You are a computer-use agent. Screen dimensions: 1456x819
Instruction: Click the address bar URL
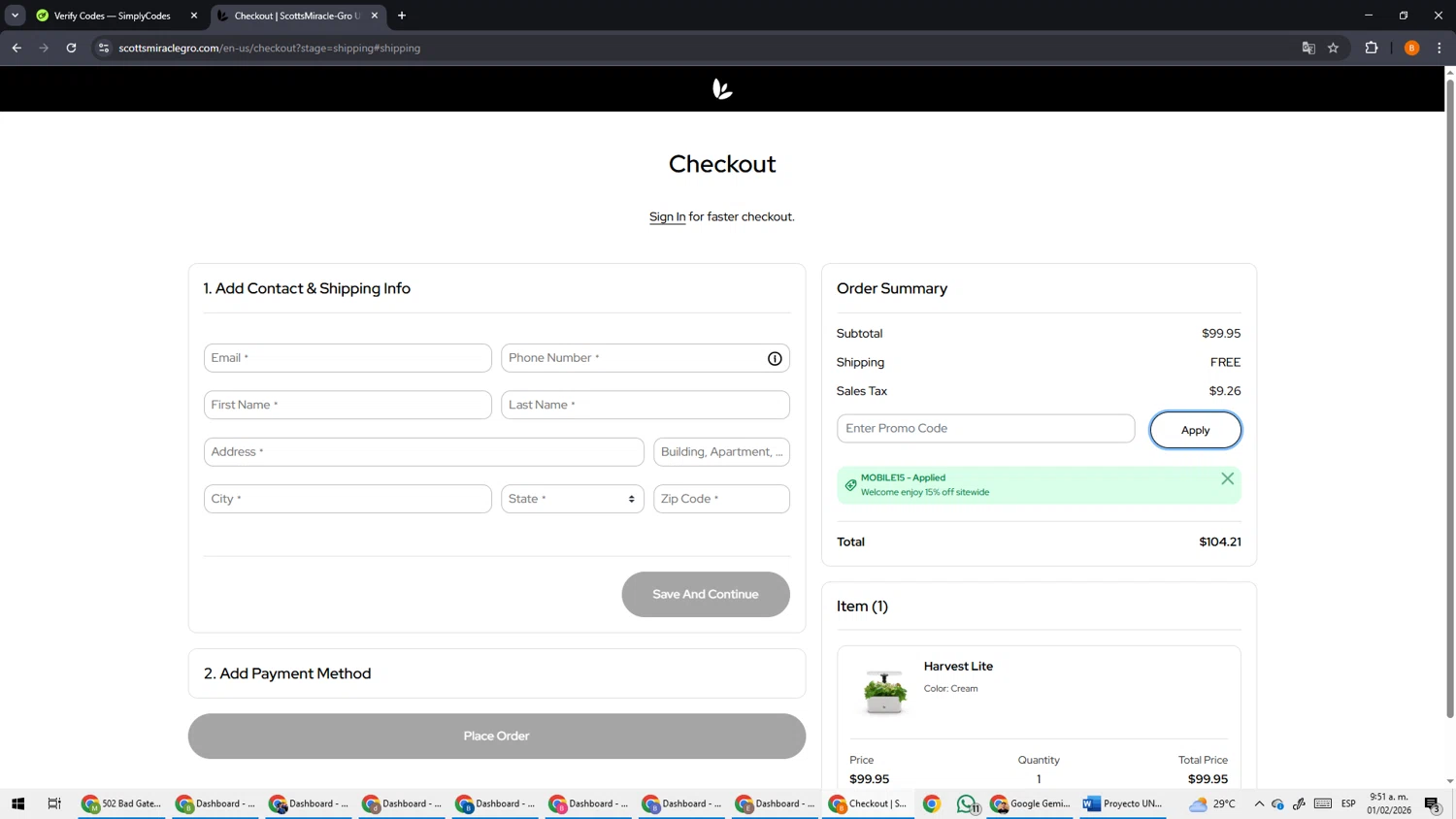point(270,48)
